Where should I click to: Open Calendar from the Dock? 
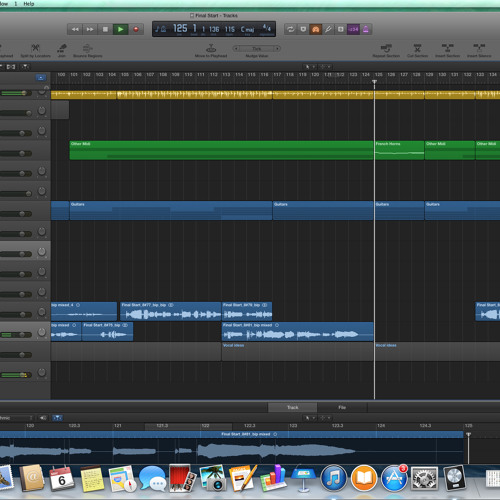tap(62, 479)
